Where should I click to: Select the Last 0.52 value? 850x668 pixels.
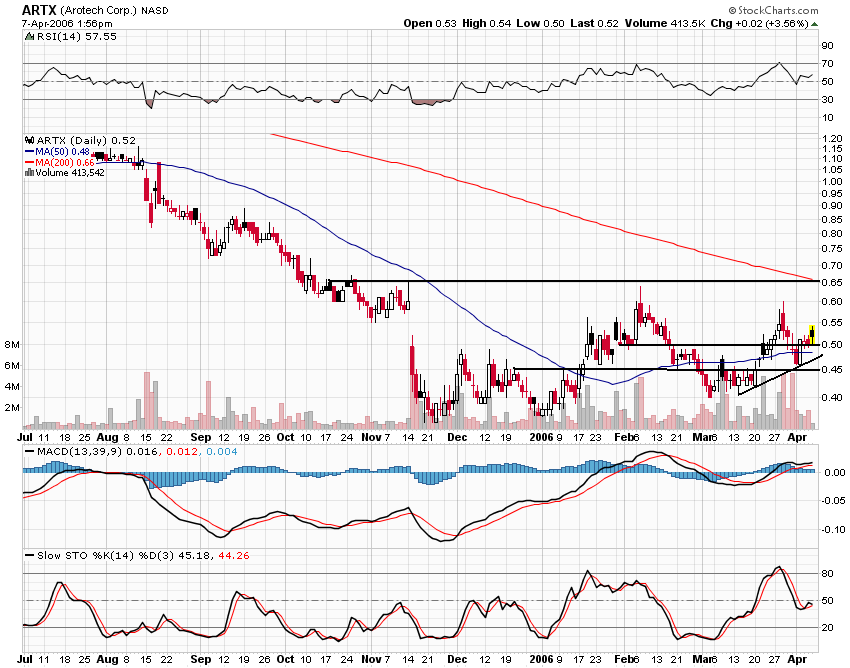(x=594, y=23)
